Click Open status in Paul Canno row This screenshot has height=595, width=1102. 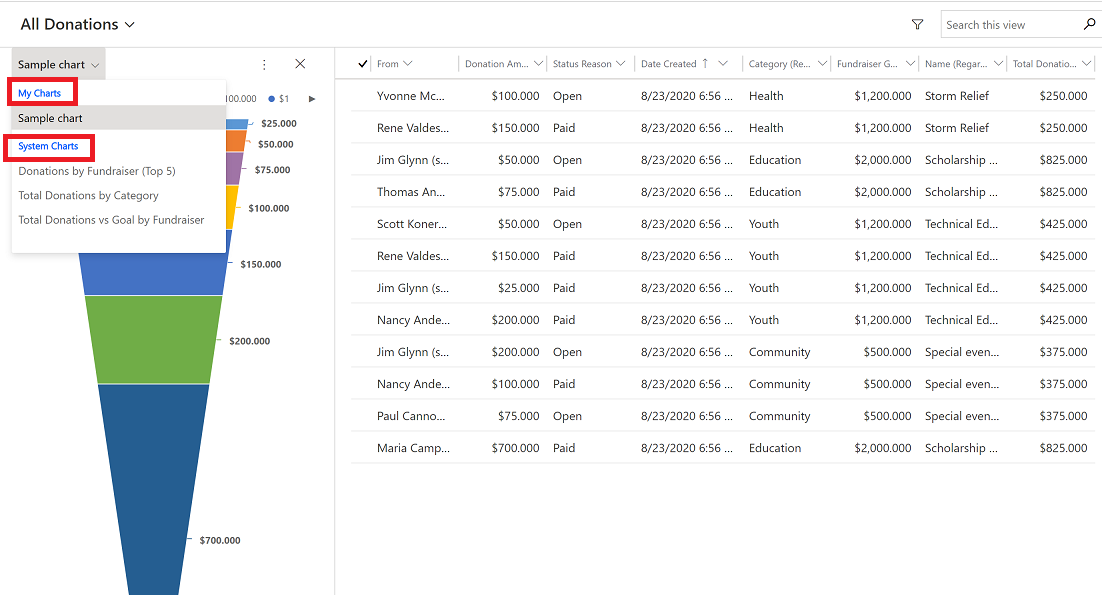pos(567,416)
